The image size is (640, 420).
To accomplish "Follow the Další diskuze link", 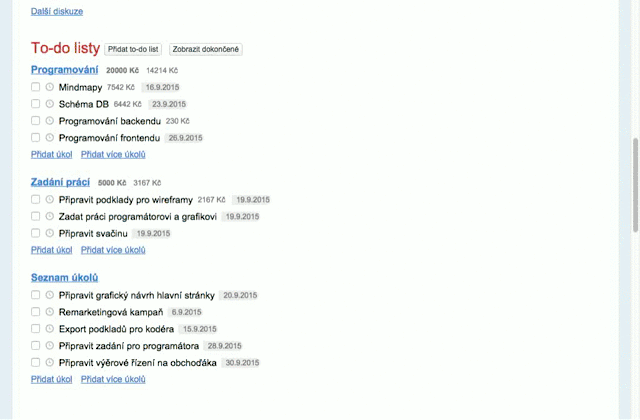I will (x=57, y=11).
